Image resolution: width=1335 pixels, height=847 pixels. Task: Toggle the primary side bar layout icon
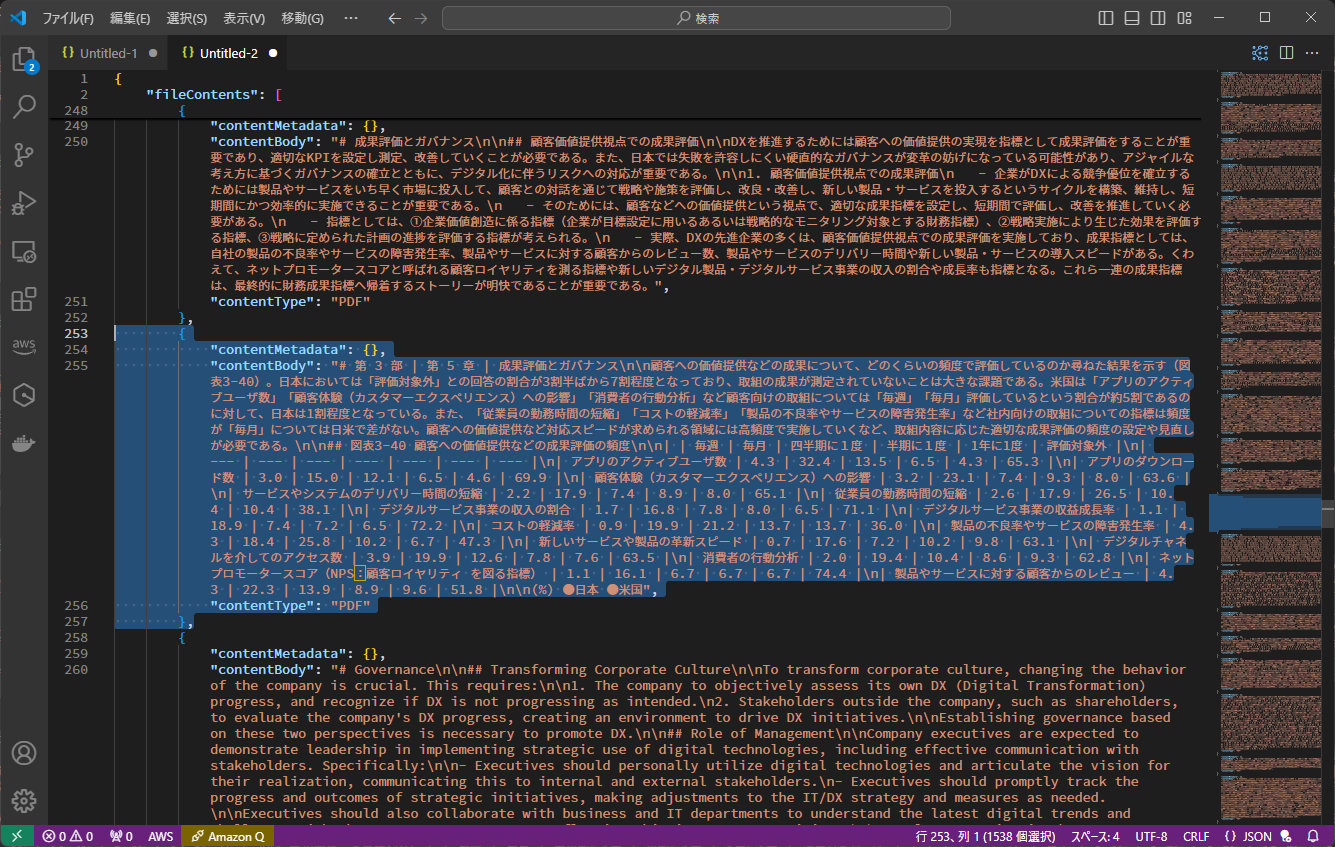click(x=1106, y=18)
